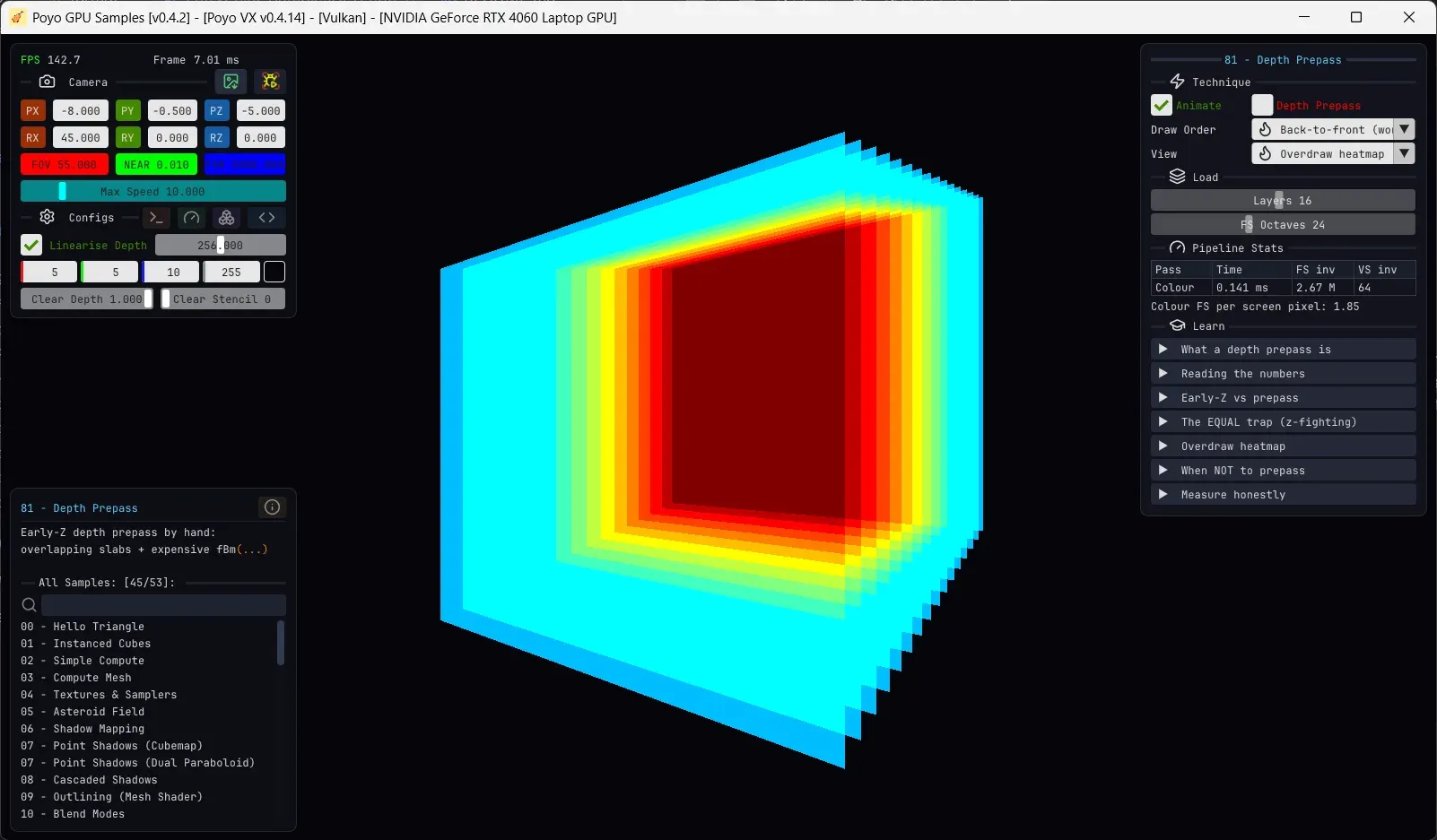
Task: Click the info icon for Depth Prepass
Action: 273,507
